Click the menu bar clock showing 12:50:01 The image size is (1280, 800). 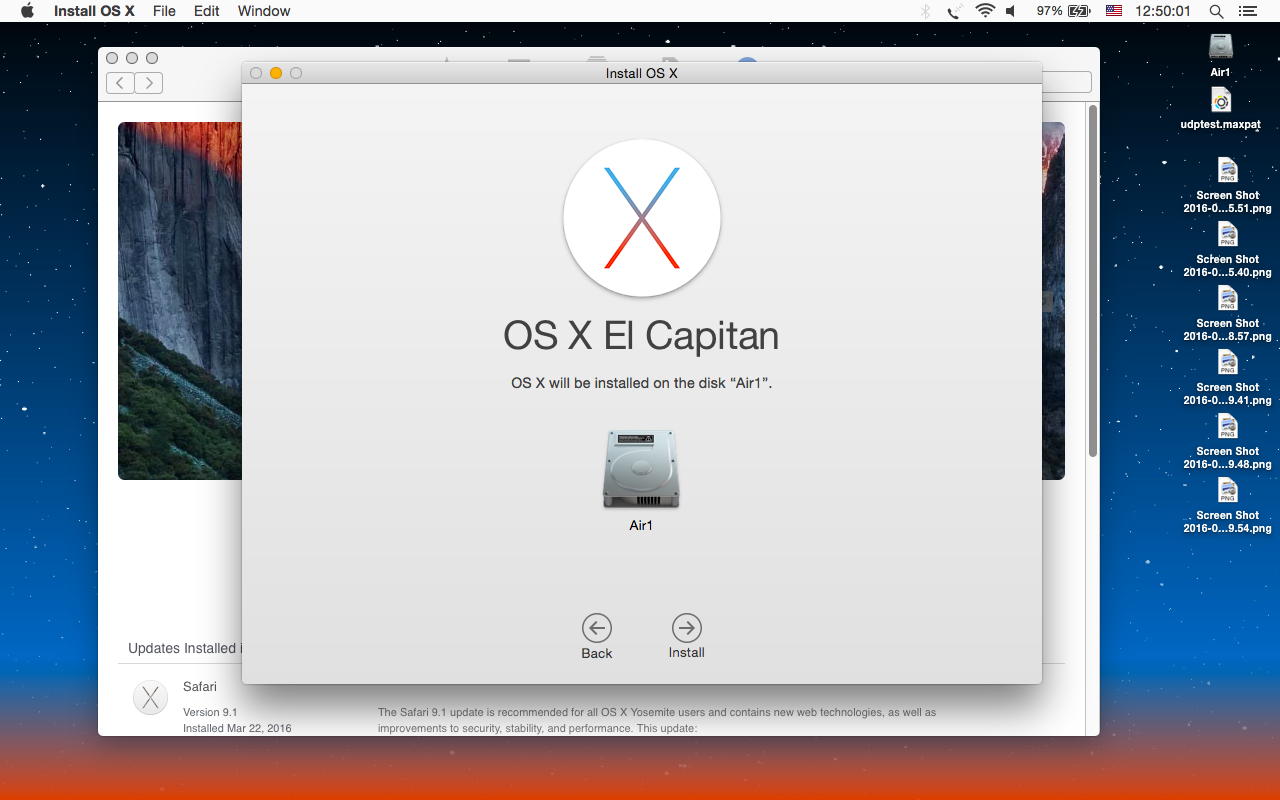tap(1163, 11)
